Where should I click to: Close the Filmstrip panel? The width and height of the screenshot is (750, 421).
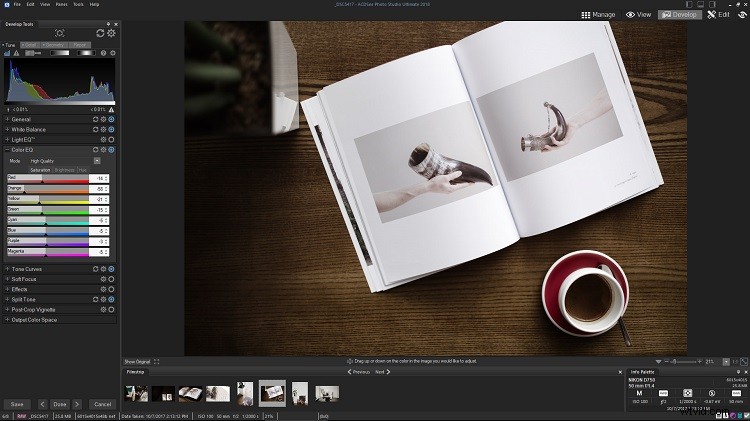tap(620, 372)
